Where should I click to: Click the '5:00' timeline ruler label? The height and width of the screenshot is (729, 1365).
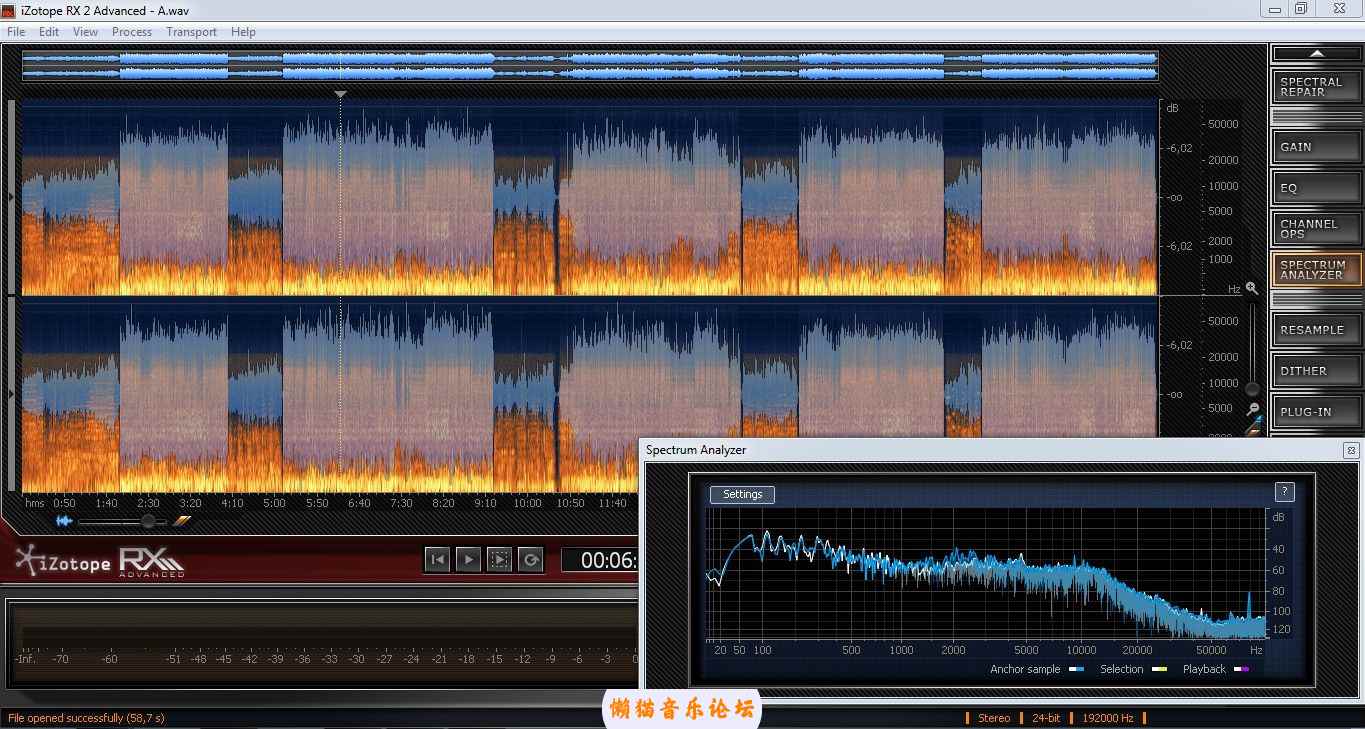(x=274, y=503)
